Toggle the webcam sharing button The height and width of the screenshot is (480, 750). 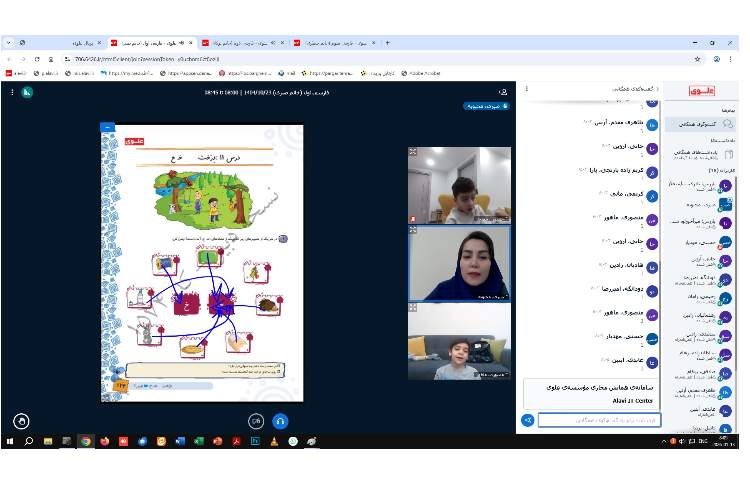[256, 421]
